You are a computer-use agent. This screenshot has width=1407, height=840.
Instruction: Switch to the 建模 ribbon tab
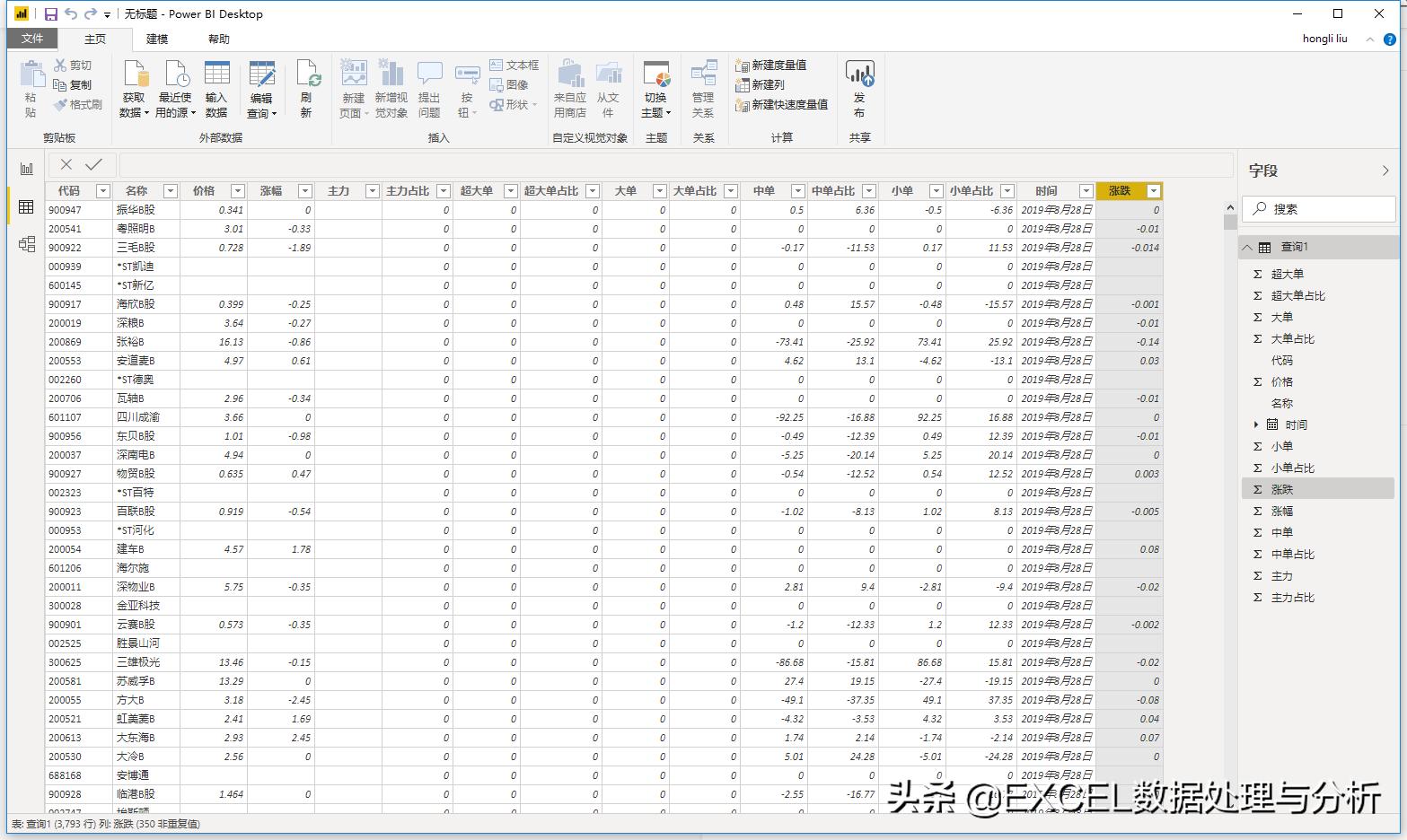click(x=156, y=39)
